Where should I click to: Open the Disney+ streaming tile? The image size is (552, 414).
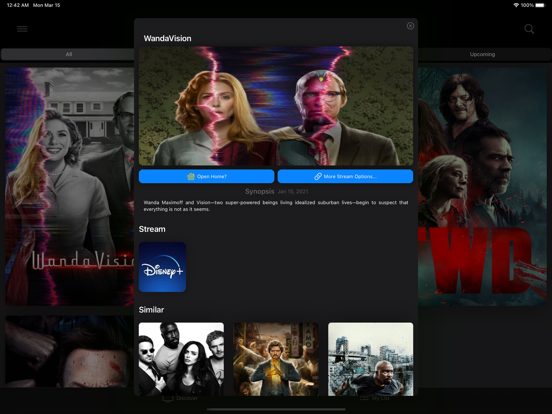coord(162,267)
